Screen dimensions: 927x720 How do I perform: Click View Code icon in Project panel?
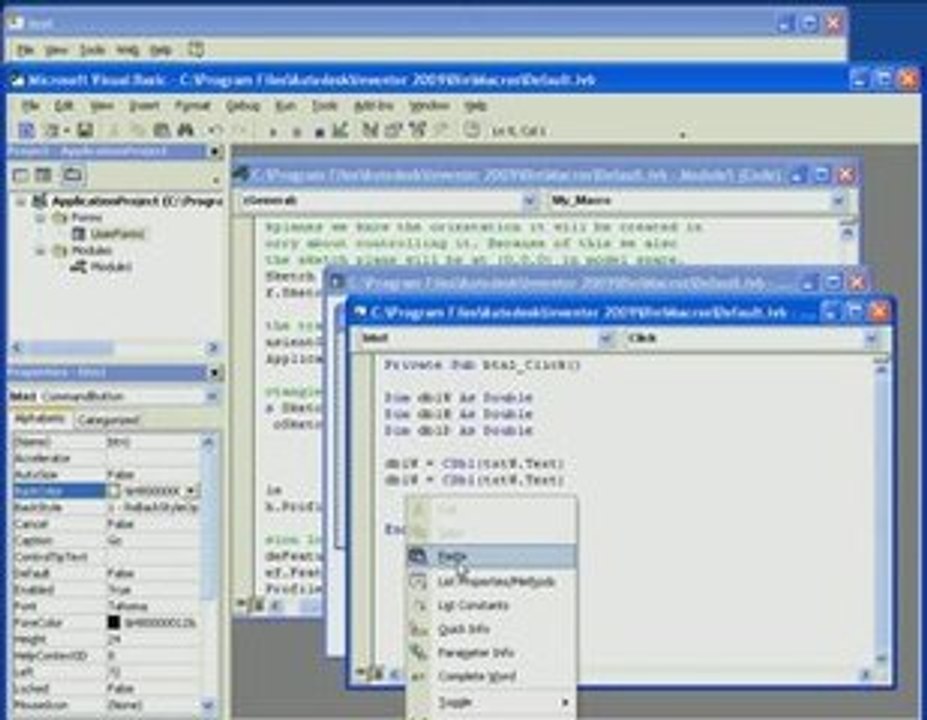(x=20, y=175)
